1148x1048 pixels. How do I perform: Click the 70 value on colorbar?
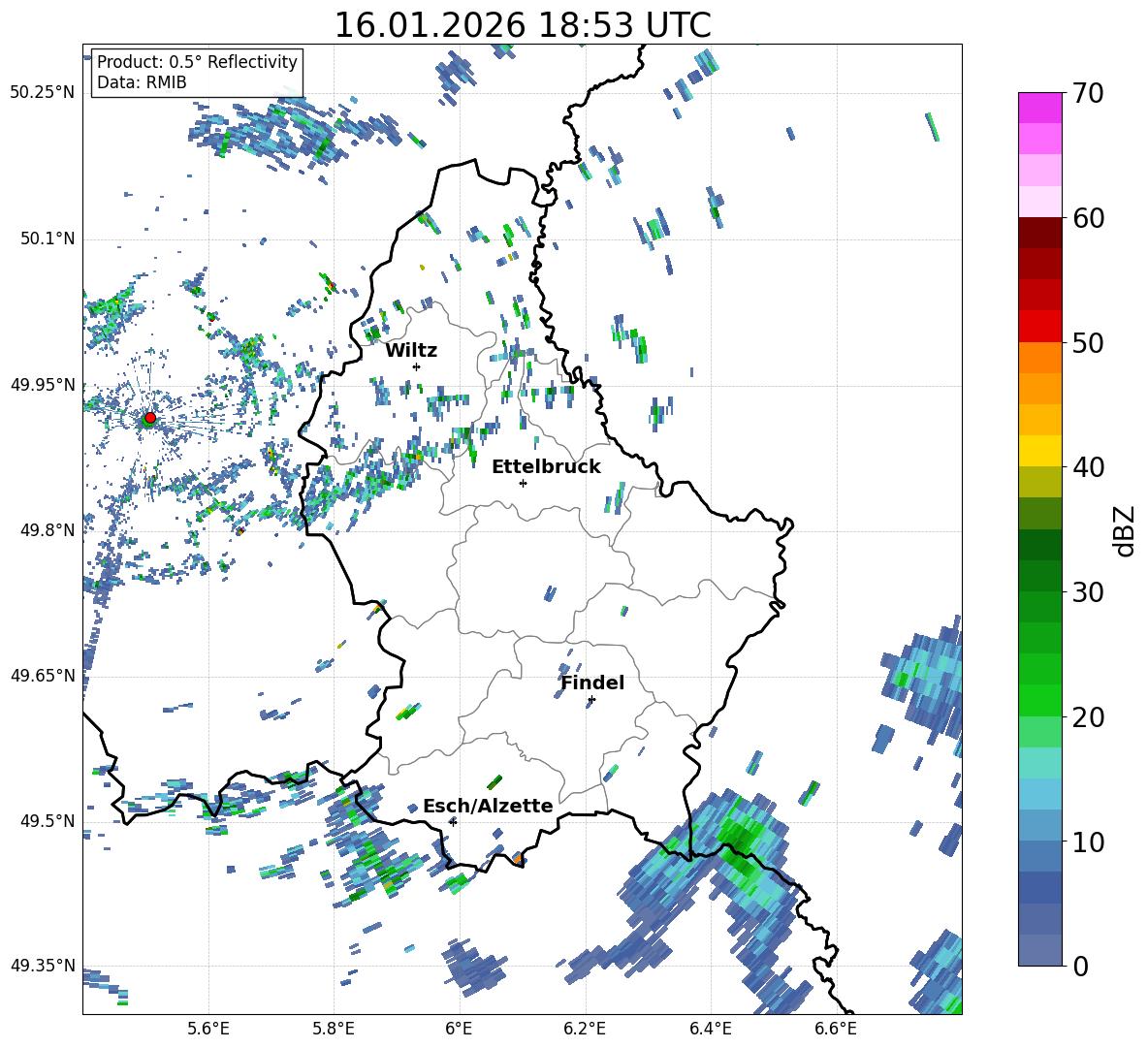(x=1088, y=93)
